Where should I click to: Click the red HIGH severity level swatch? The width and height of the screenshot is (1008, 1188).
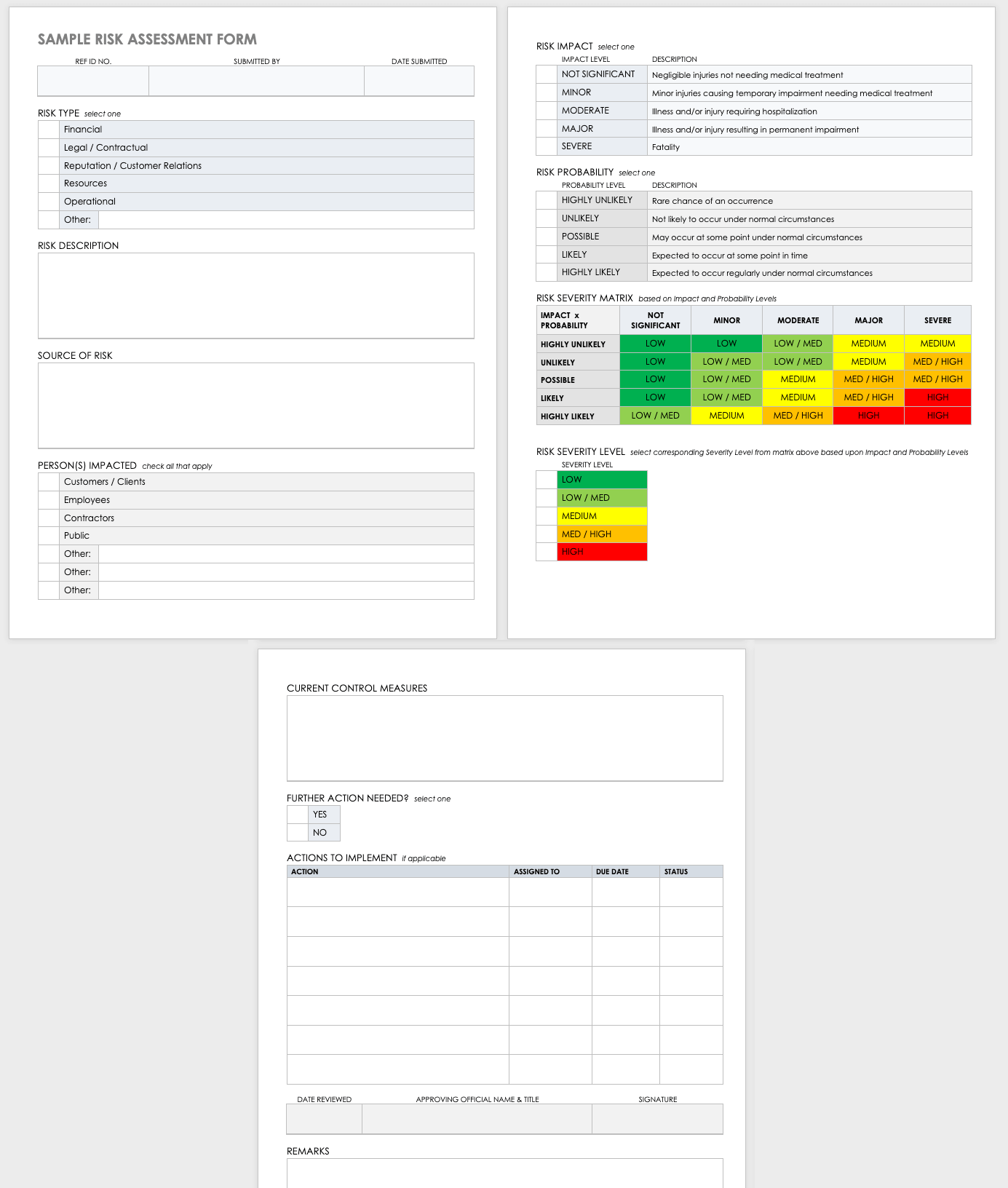click(602, 552)
